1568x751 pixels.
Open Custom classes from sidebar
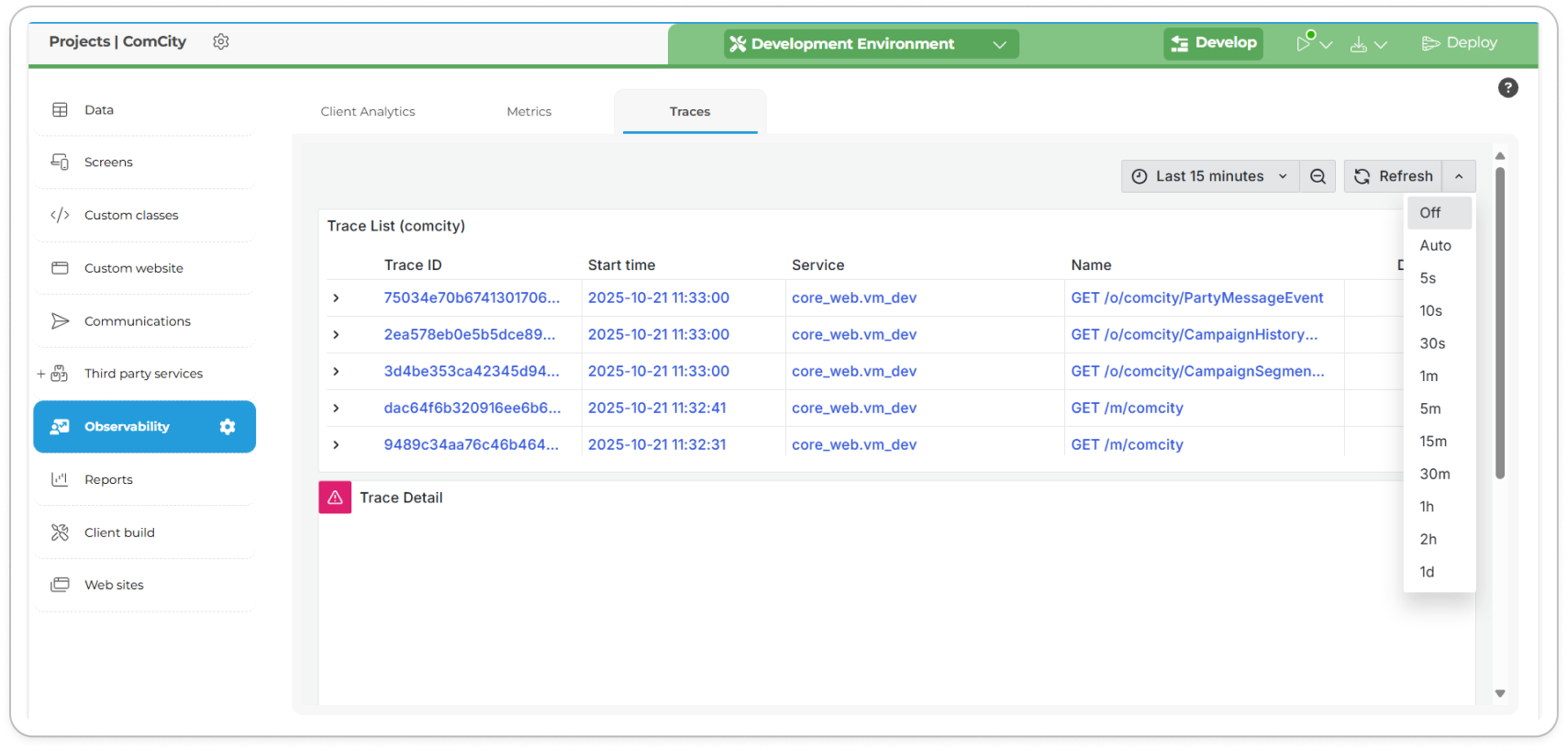[131, 216]
